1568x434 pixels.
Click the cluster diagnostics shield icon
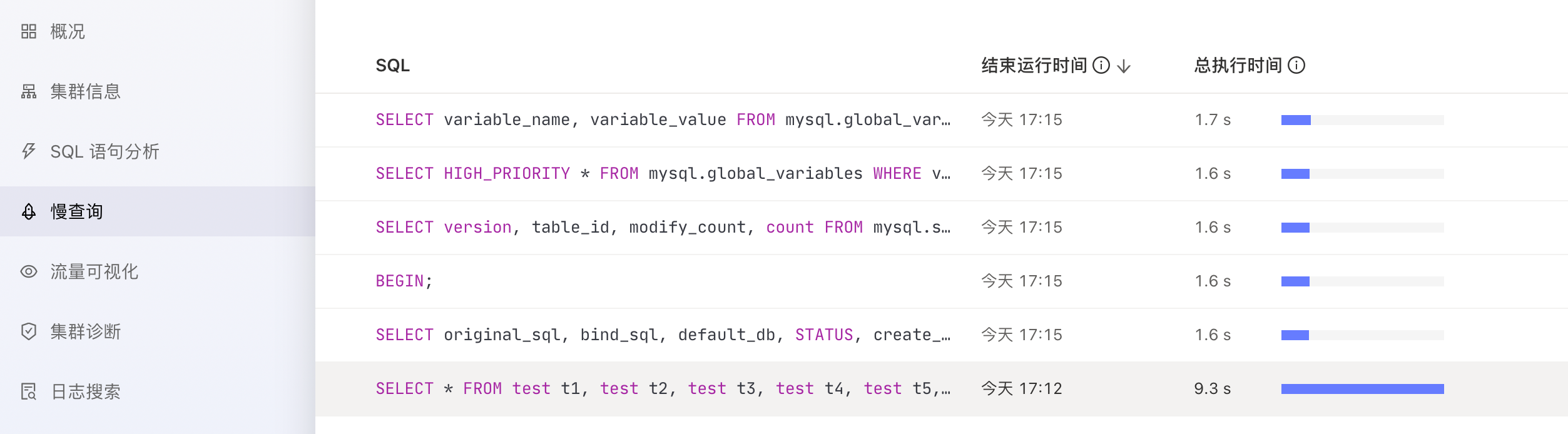click(29, 331)
